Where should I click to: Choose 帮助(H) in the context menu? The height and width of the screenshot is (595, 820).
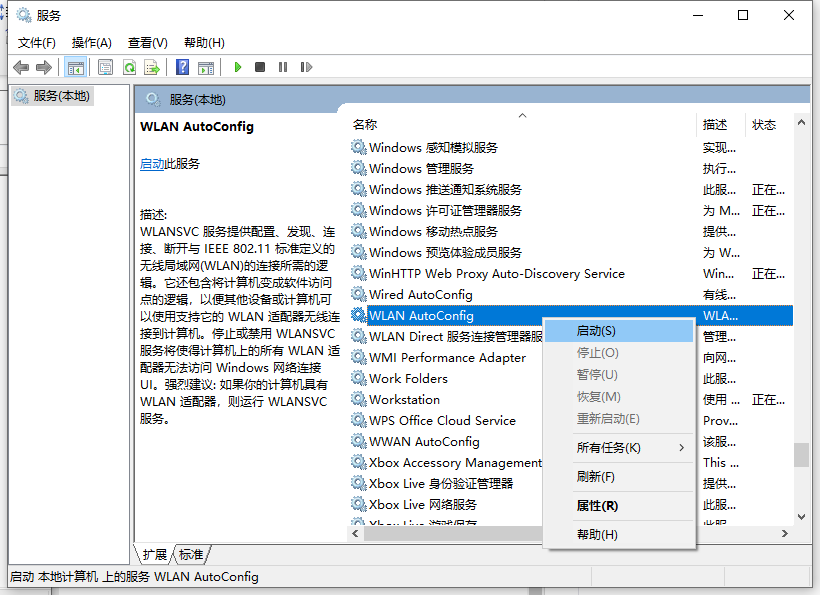[x=619, y=535]
